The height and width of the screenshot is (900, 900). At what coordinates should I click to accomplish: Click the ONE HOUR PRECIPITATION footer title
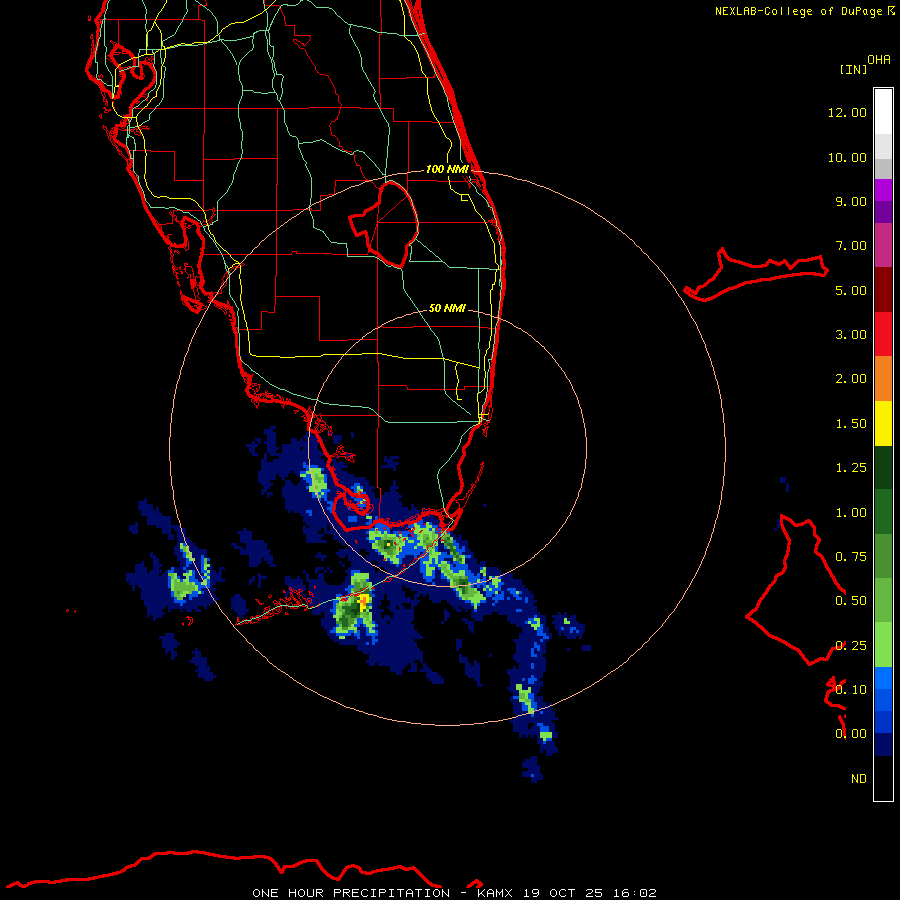351,893
